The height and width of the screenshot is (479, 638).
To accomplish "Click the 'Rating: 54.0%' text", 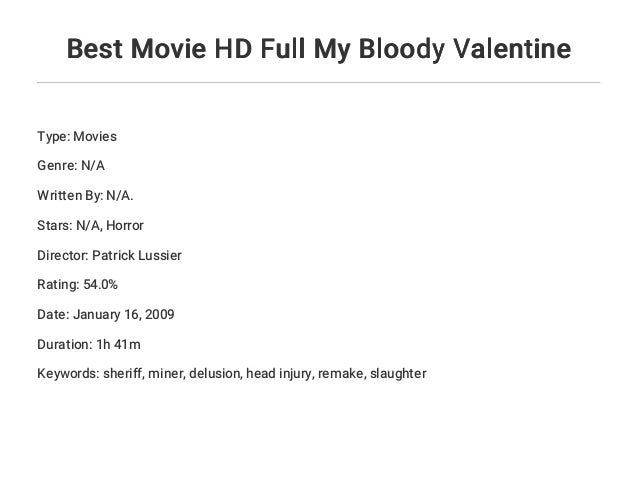I will (x=77, y=284).
